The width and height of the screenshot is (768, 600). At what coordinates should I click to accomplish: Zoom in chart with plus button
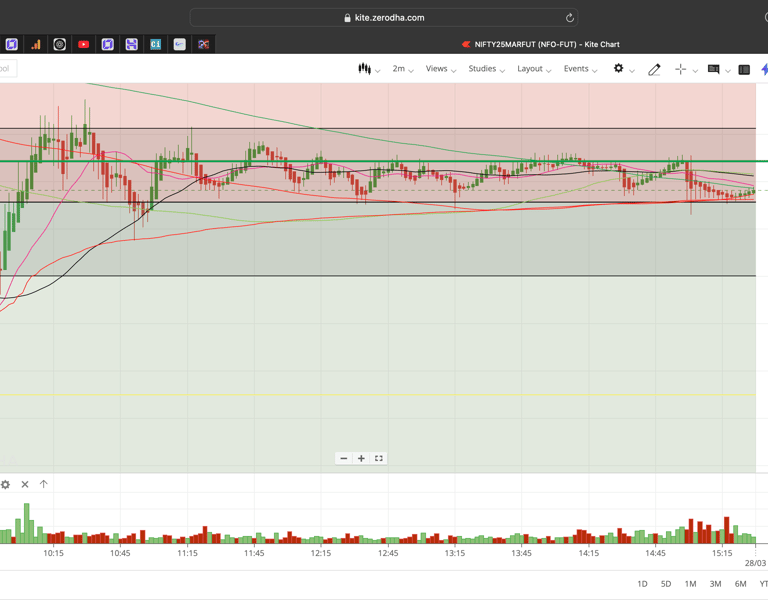(x=361, y=458)
